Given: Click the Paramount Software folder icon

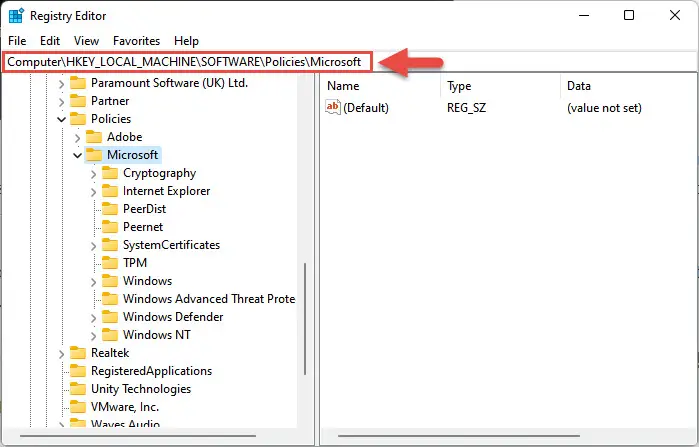Looking at the screenshot, I should (78, 83).
